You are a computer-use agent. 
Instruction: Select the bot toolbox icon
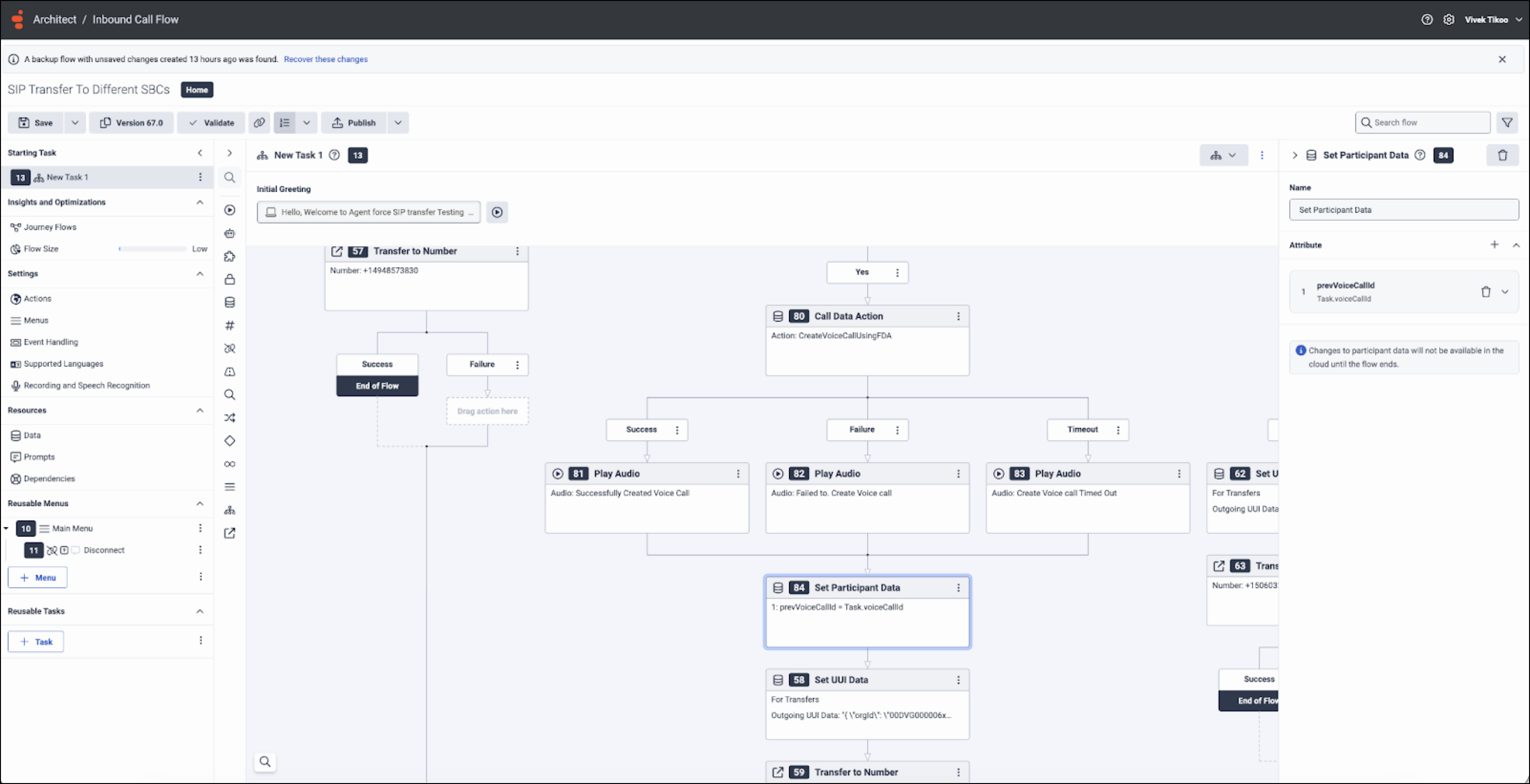tap(229, 233)
